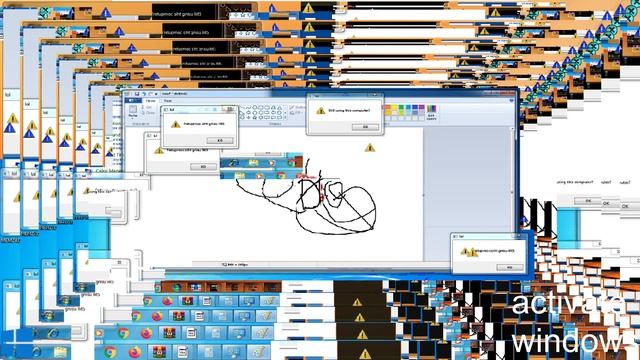640x360 pixels.
Task: Click the Firefox icon in the bottommost taskbar copy
Action: pos(135,351)
